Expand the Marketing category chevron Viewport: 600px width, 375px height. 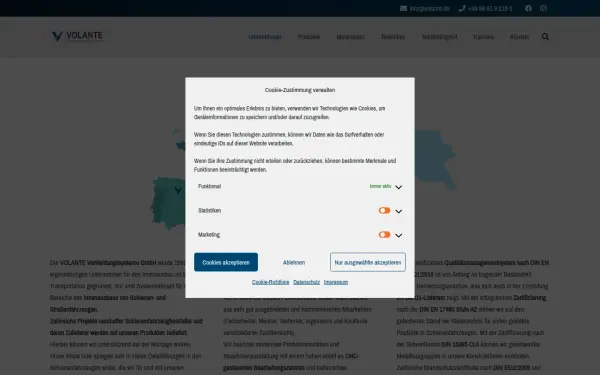(x=398, y=235)
